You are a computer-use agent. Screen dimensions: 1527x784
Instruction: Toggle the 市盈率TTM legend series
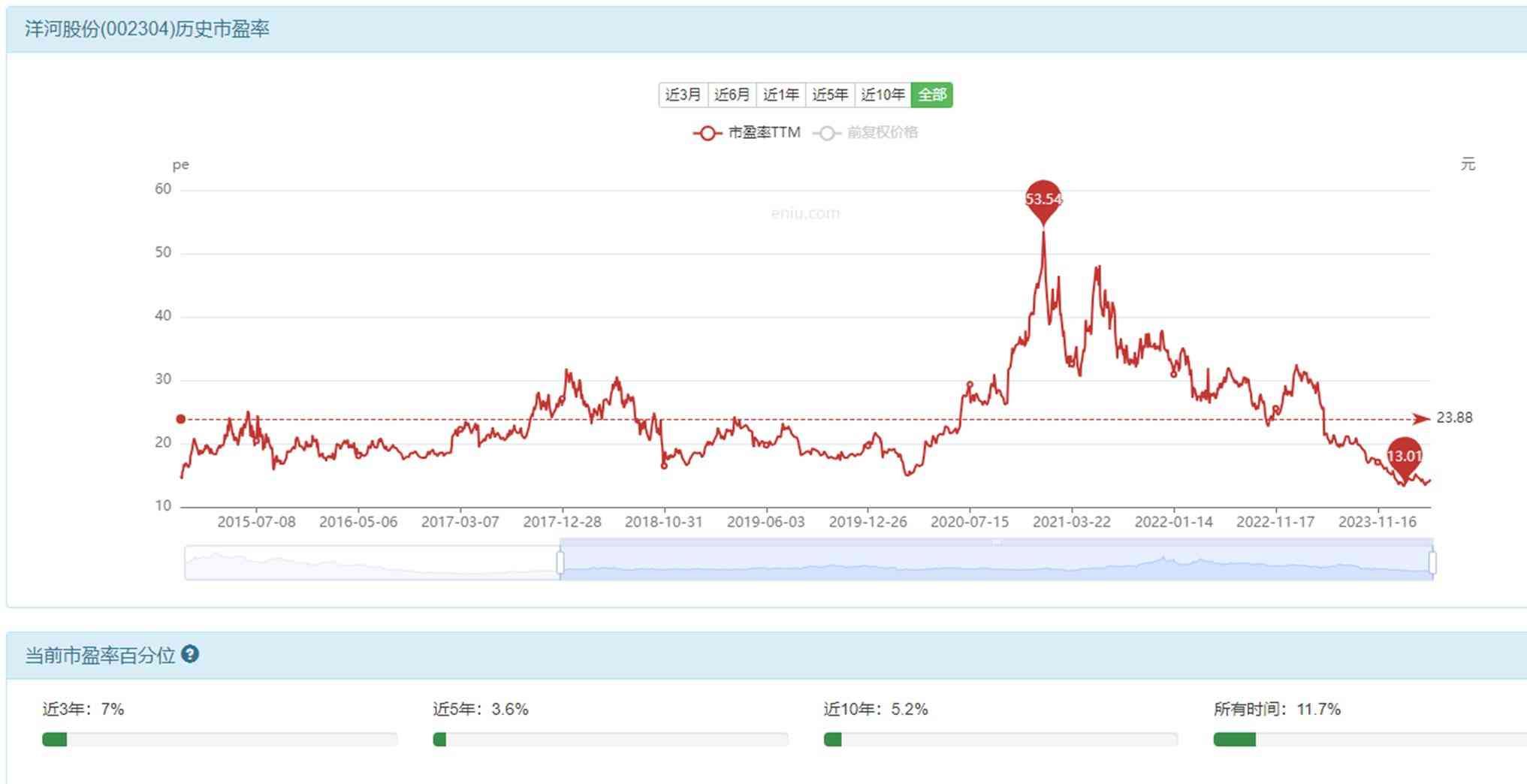click(x=747, y=133)
